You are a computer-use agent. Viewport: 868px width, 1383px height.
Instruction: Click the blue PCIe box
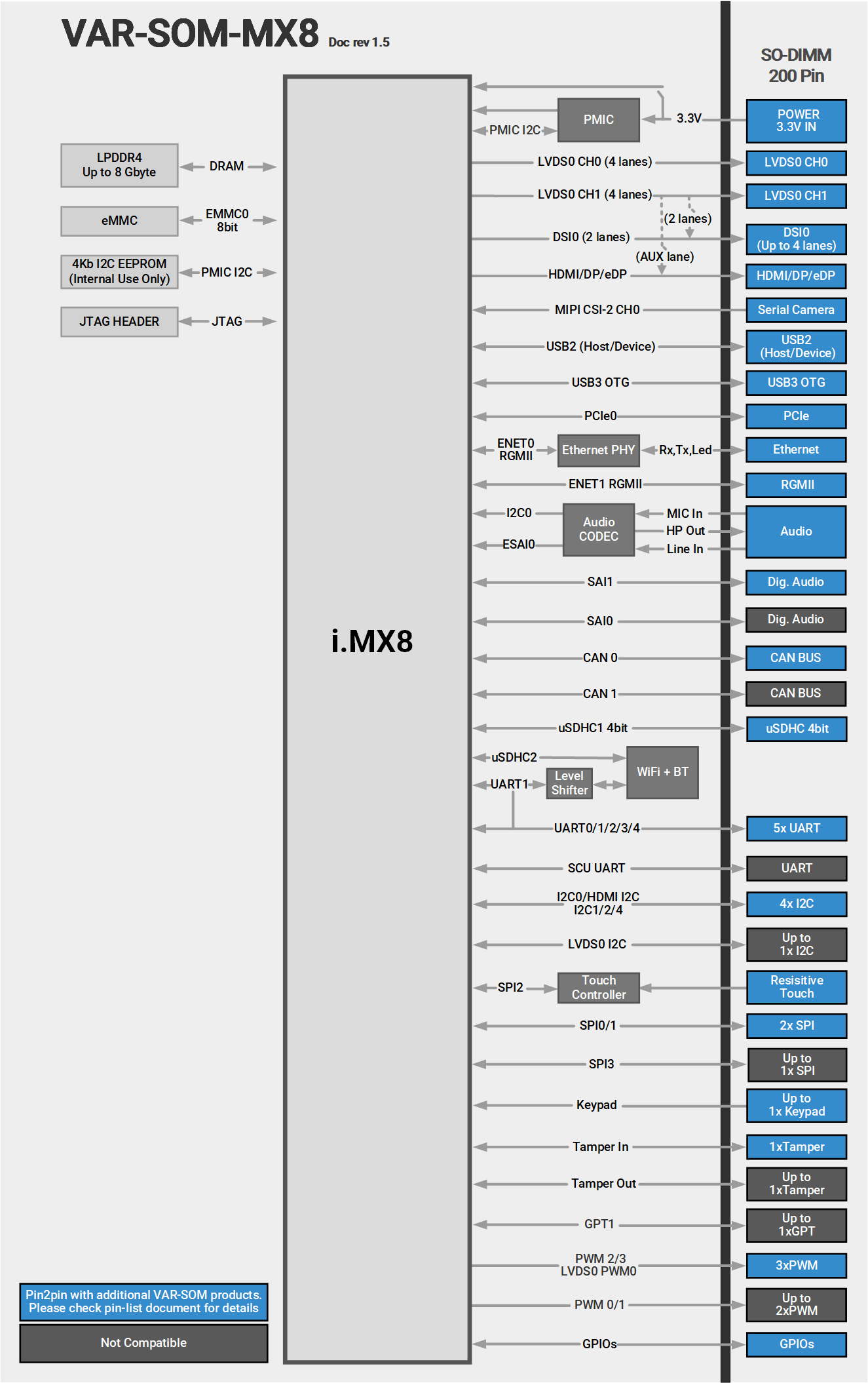[796, 416]
